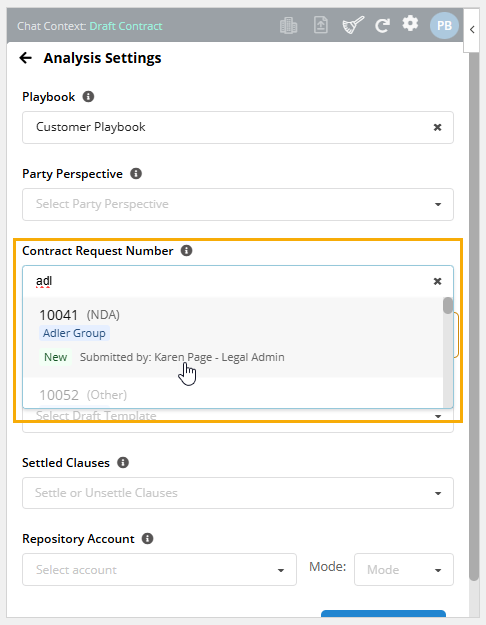Open the settings gear icon
This screenshot has width=486, height=625.
(x=410, y=24)
